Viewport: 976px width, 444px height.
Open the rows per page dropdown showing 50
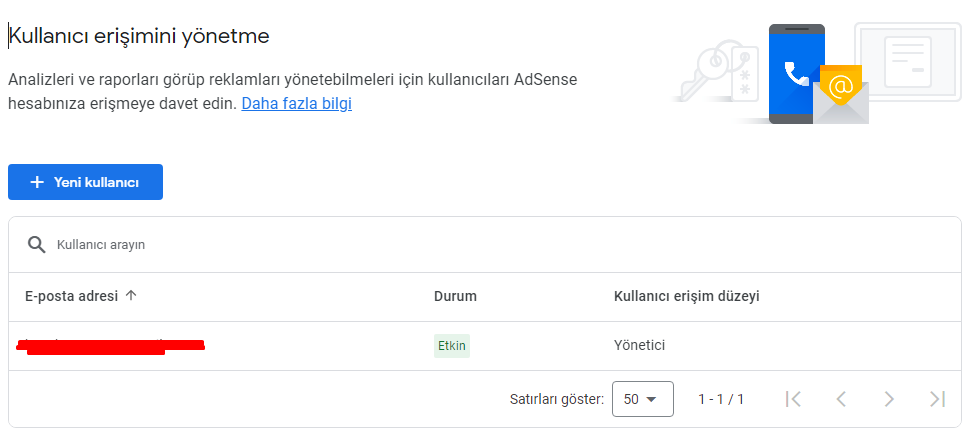[x=642, y=399]
